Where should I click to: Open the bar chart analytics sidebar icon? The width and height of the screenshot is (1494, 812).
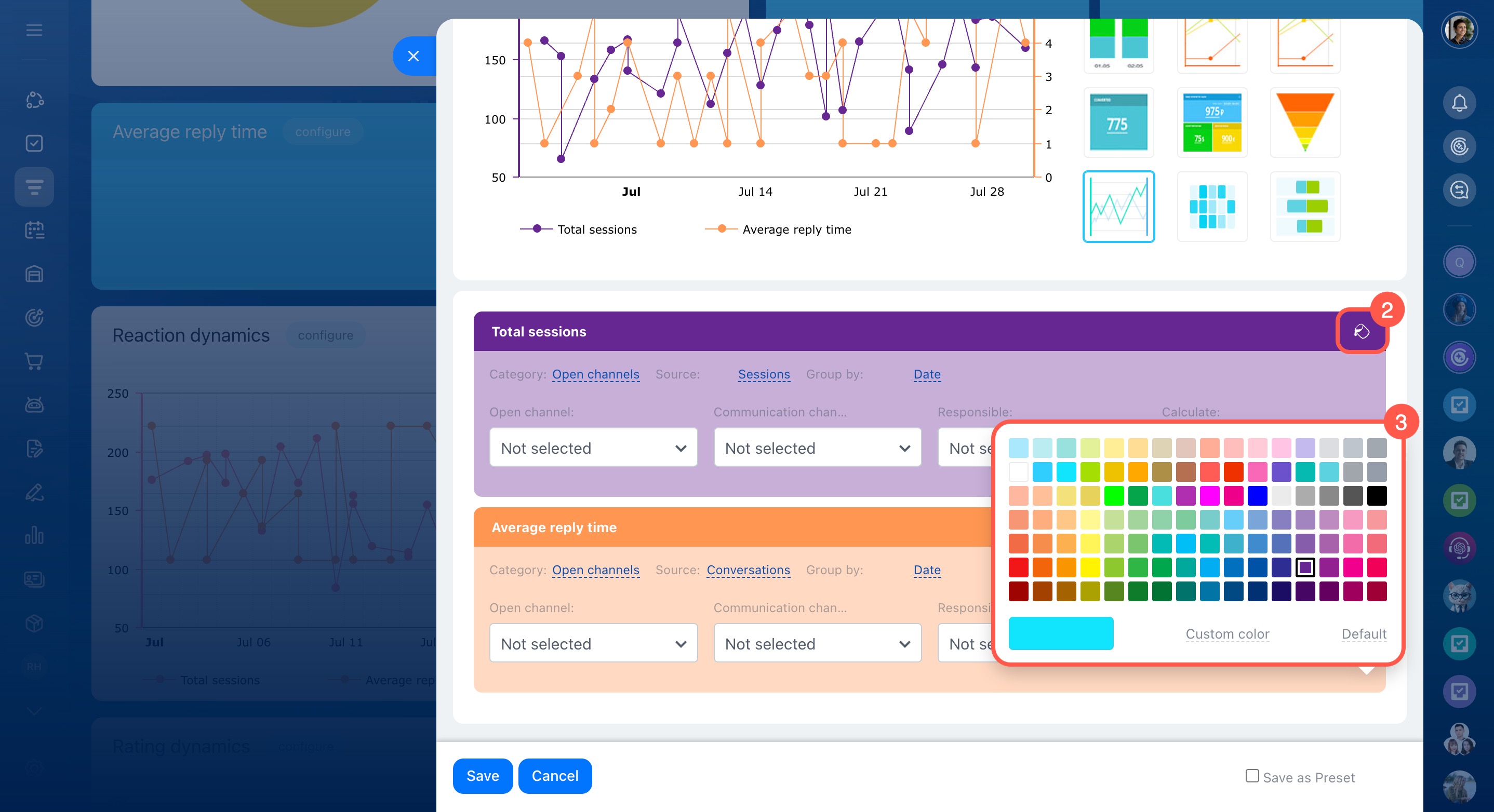tap(34, 535)
